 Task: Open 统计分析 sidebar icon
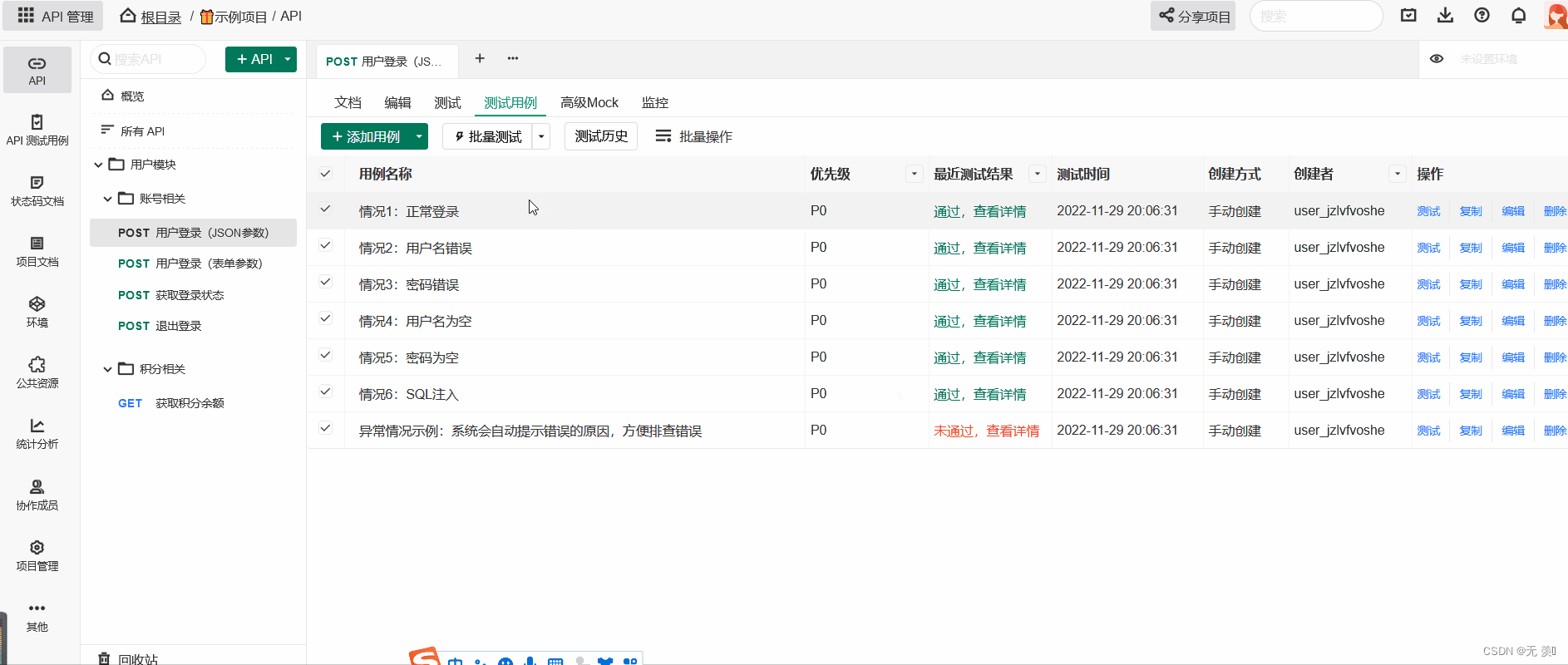(x=37, y=434)
